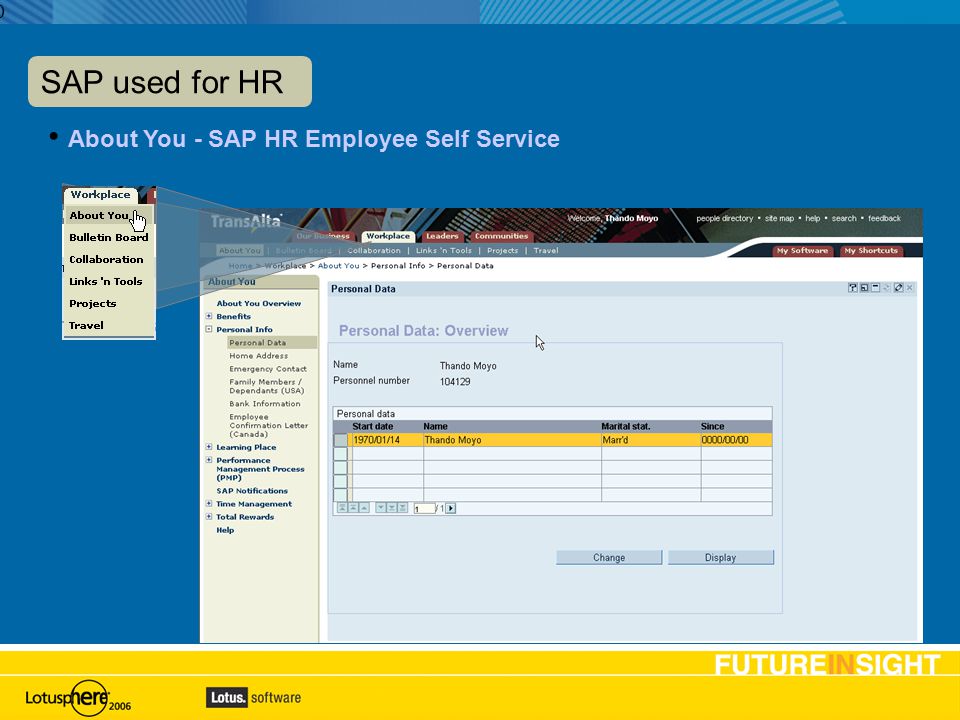This screenshot has height=720, width=960.
Task: Click the TransAlta logo
Action: point(246,221)
